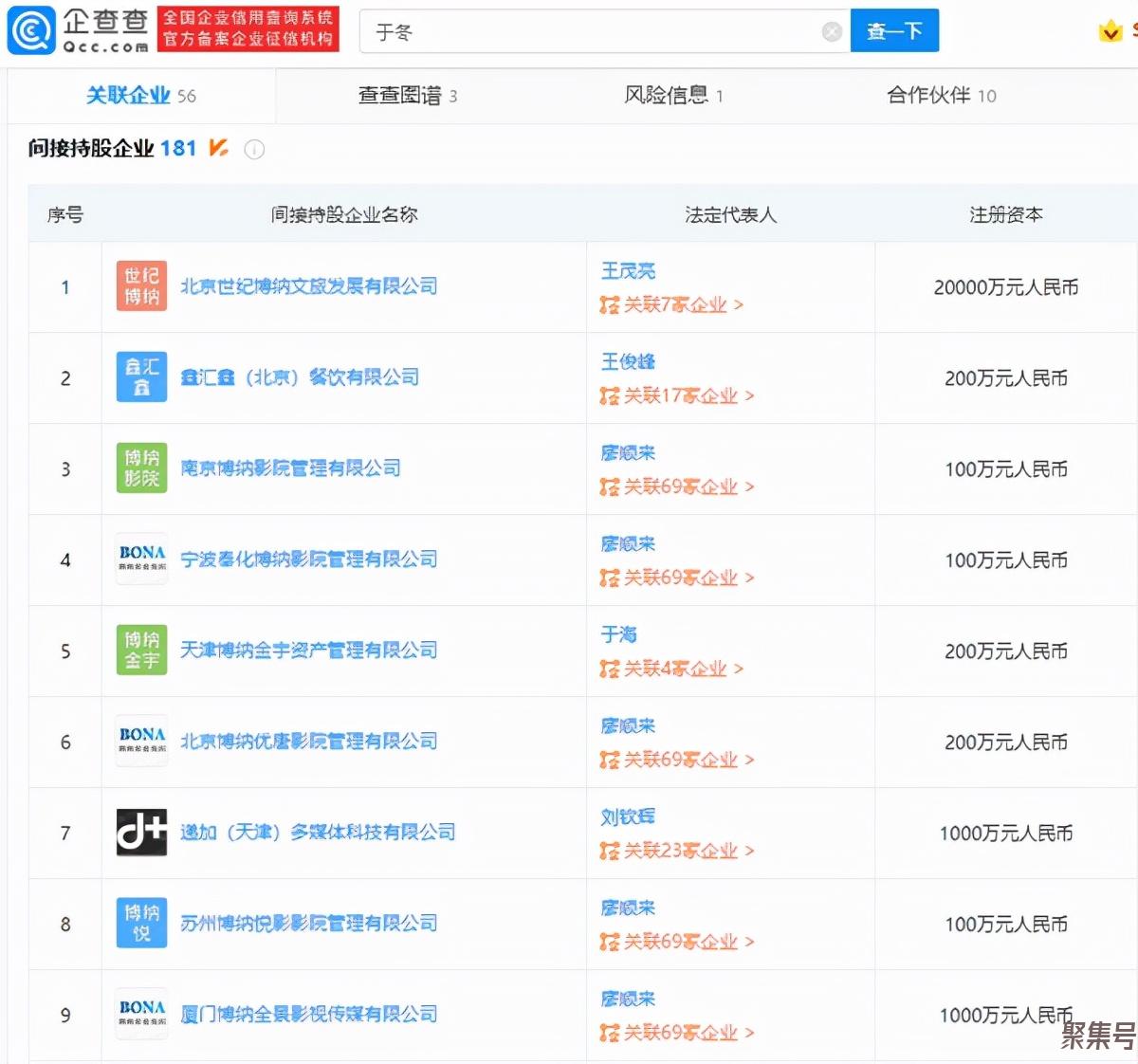Click the 盒汇盒 company logo
1138x1064 pixels.
[x=141, y=377]
